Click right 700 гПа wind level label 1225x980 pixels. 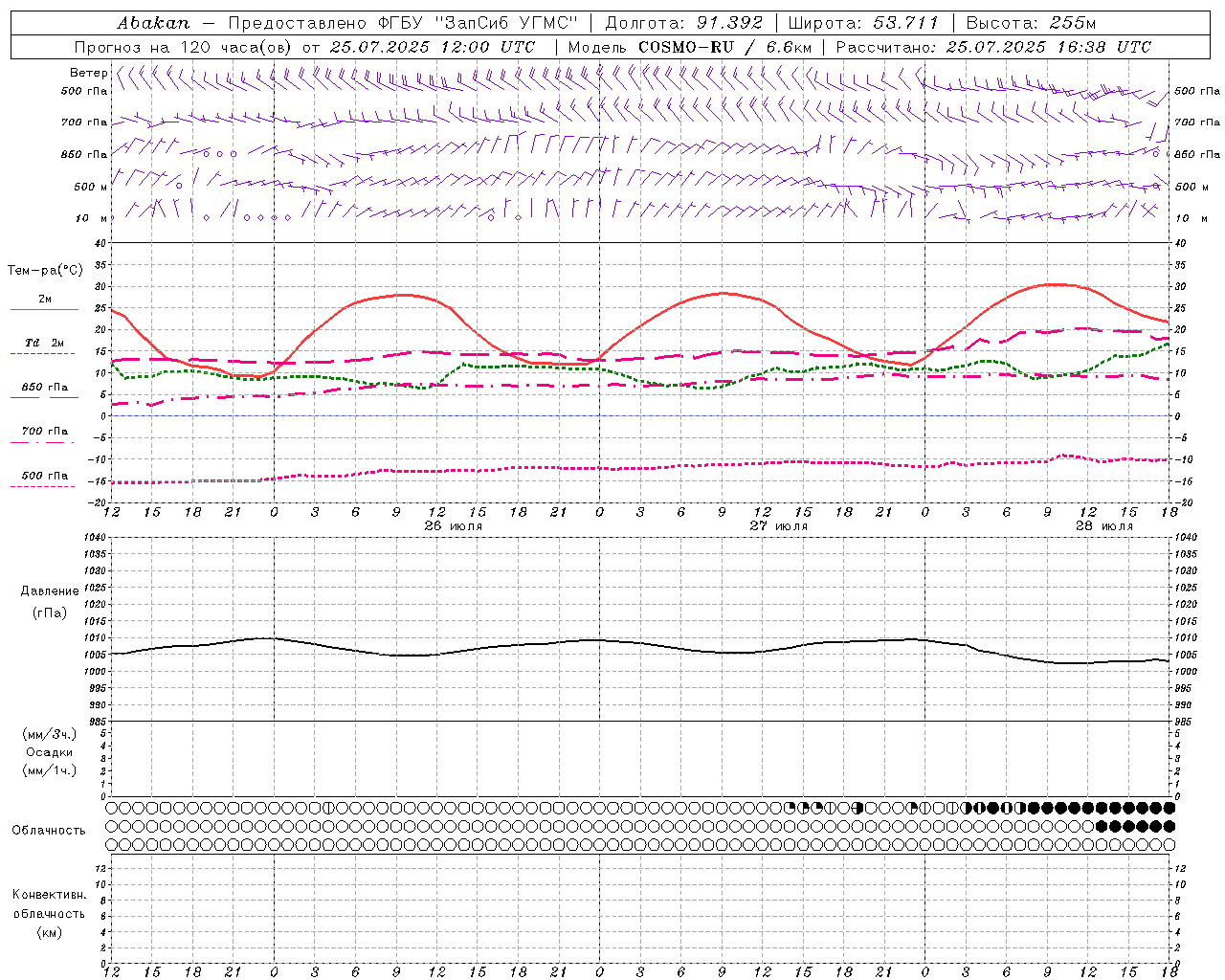(1197, 122)
